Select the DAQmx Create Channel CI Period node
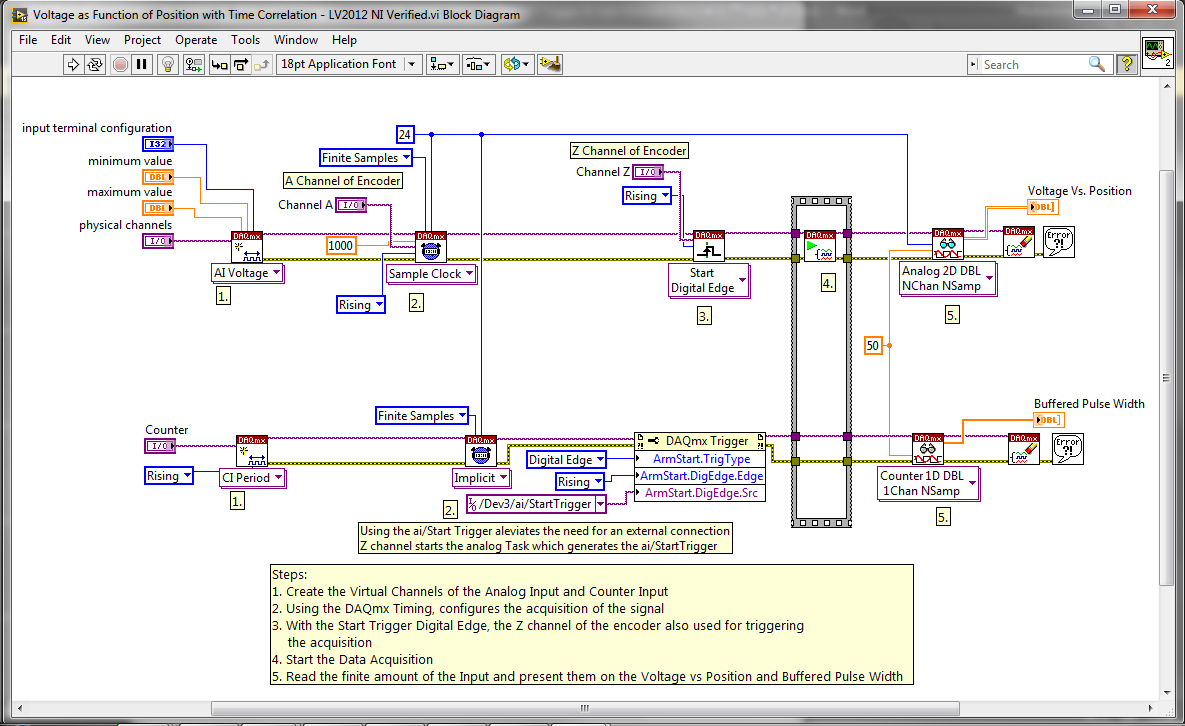Viewport: 1185px width, 726px height. point(252,450)
